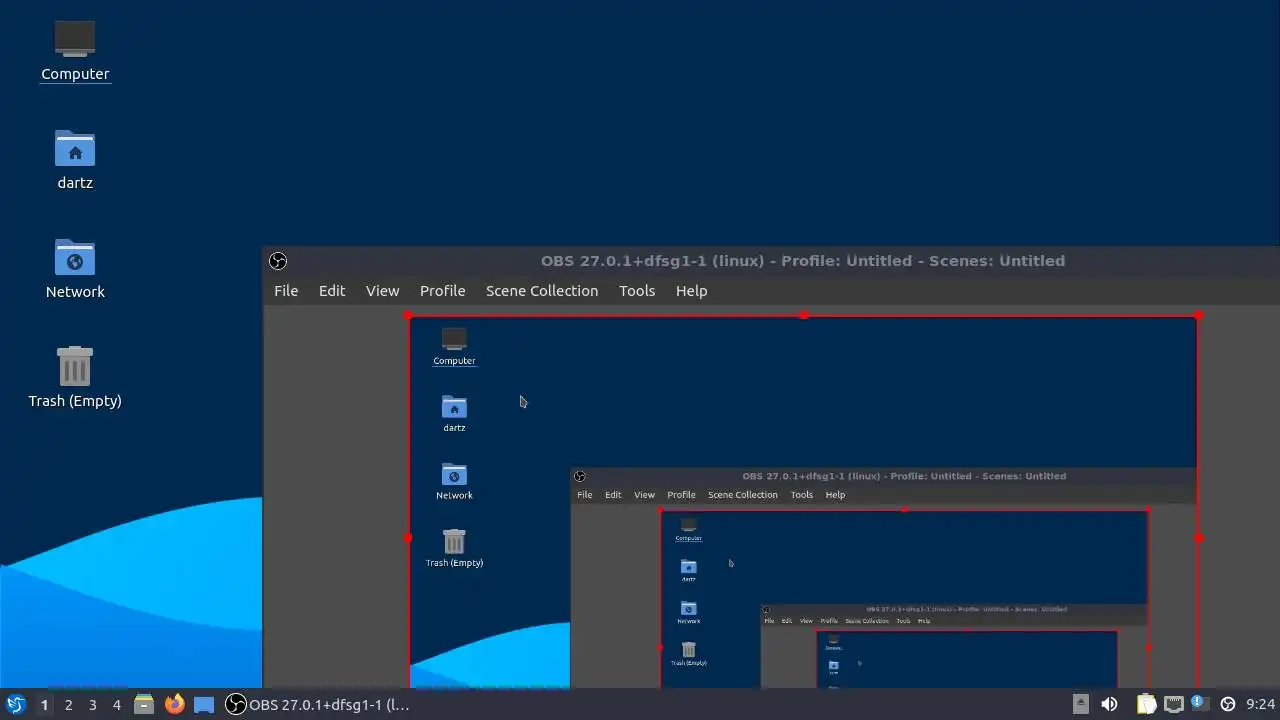
Task: Launch the file manager from the panel
Action: click(144, 704)
